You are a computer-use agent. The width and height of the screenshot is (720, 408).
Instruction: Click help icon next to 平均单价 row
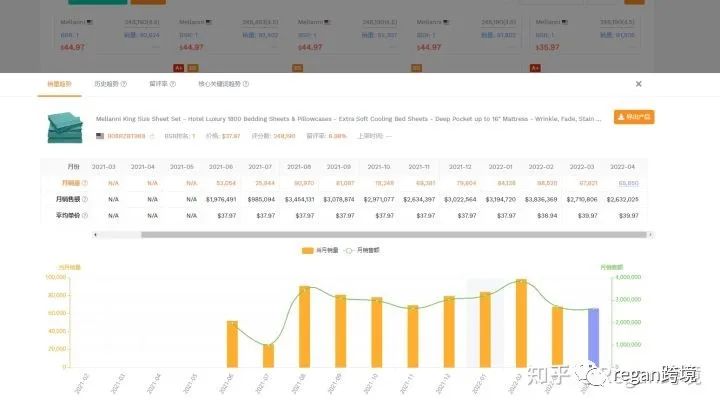pyautogui.click(x=84, y=215)
